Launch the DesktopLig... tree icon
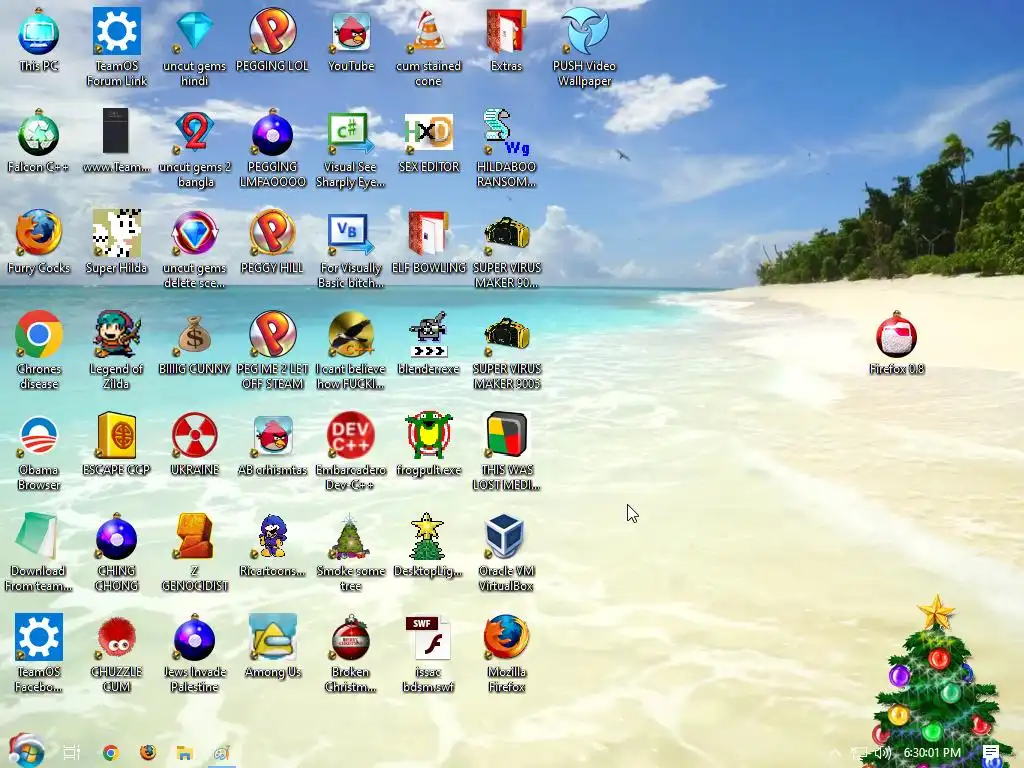 pyautogui.click(x=428, y=545)
